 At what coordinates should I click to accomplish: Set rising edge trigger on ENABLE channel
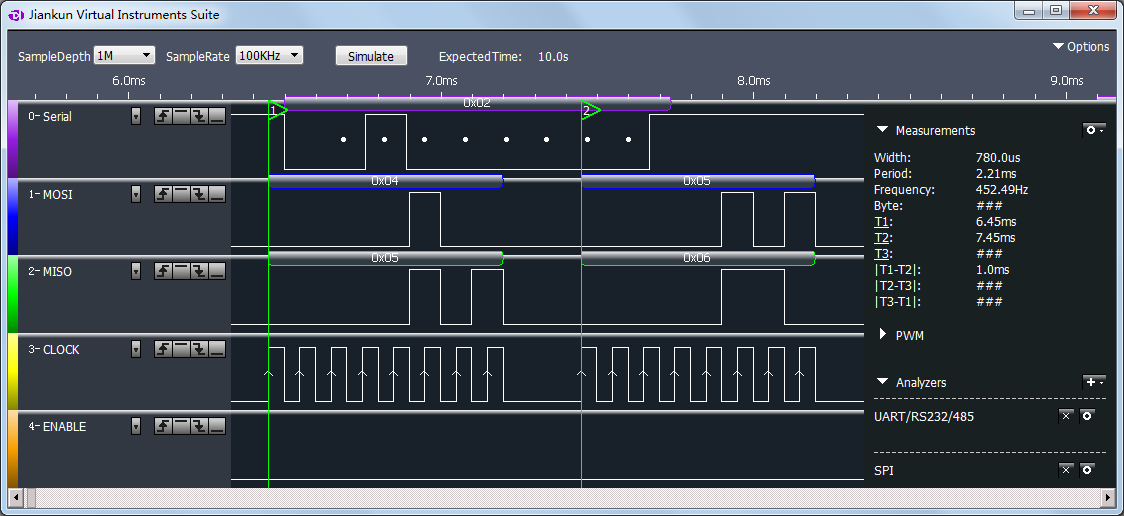tap(163, 427)
